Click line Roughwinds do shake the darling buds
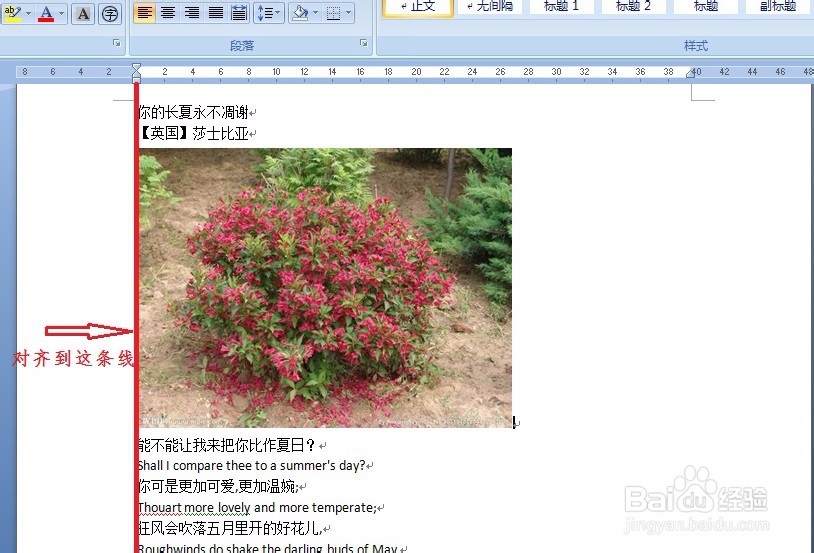The width and height of the screenshot is (814, 553). pos(268,548)
